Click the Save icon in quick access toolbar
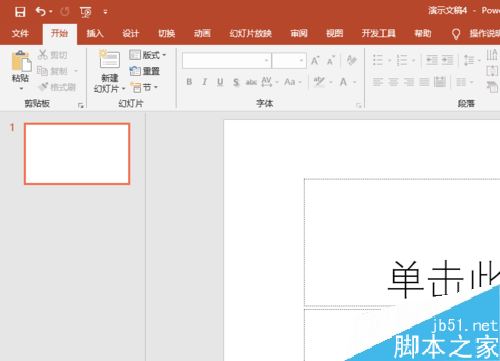The height and width of the screenshot is (361, 500). tap(20, 12)
